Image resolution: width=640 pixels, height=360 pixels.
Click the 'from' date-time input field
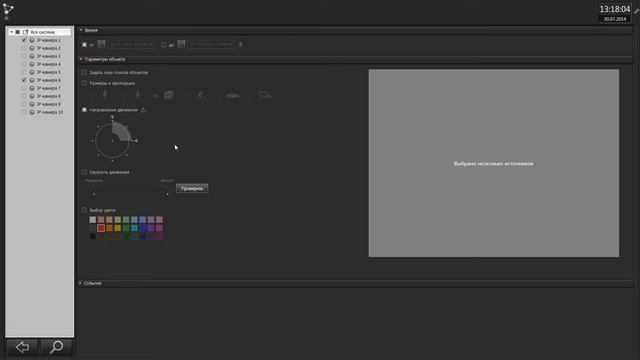coord(131,44)
